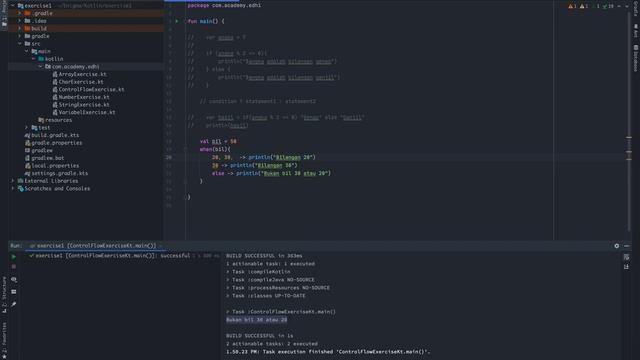Collapse the main folder
Viewport: 640px width, 360px height.
point(27,51)
